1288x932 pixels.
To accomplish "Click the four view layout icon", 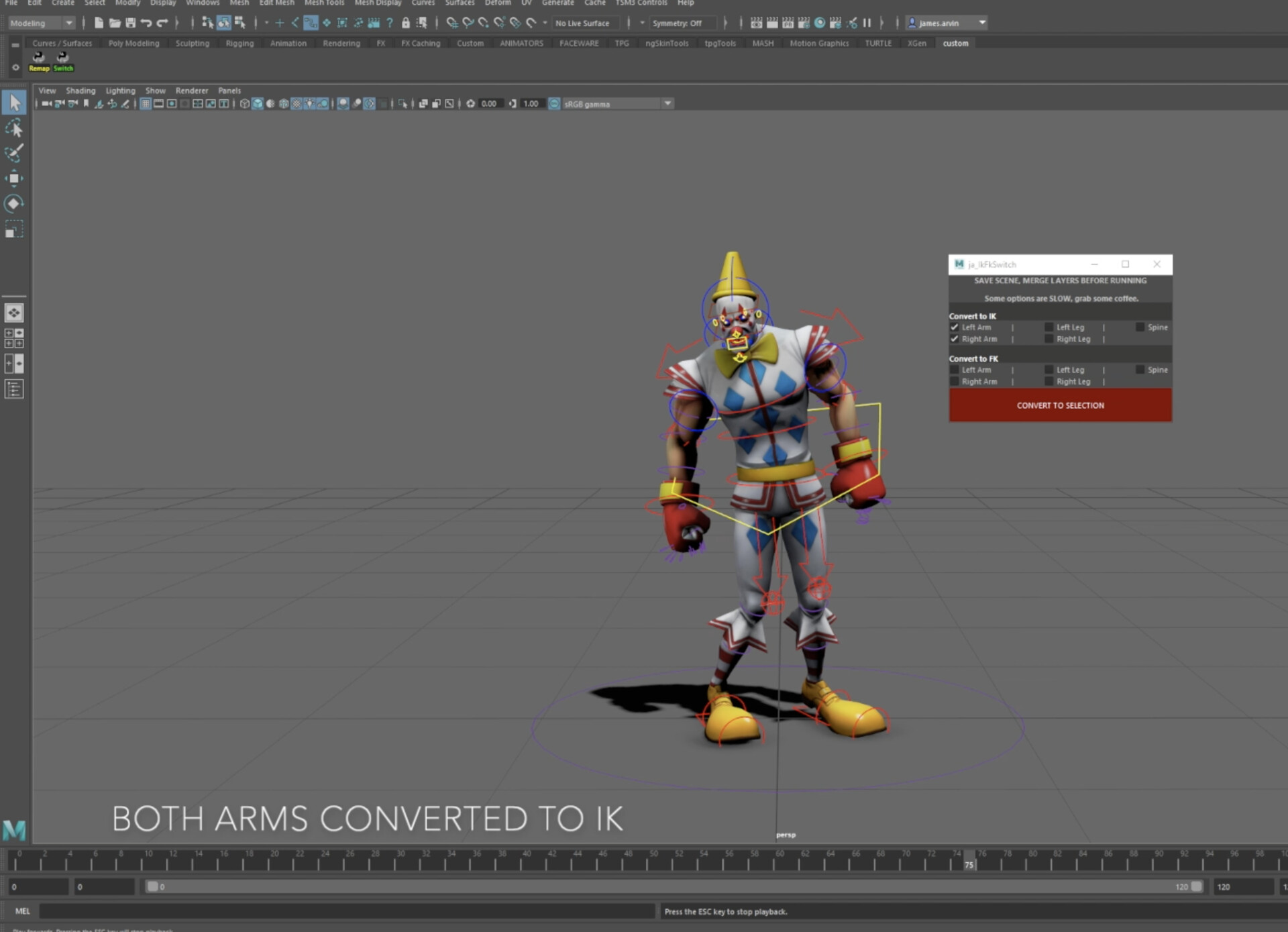I will (14, 338).
